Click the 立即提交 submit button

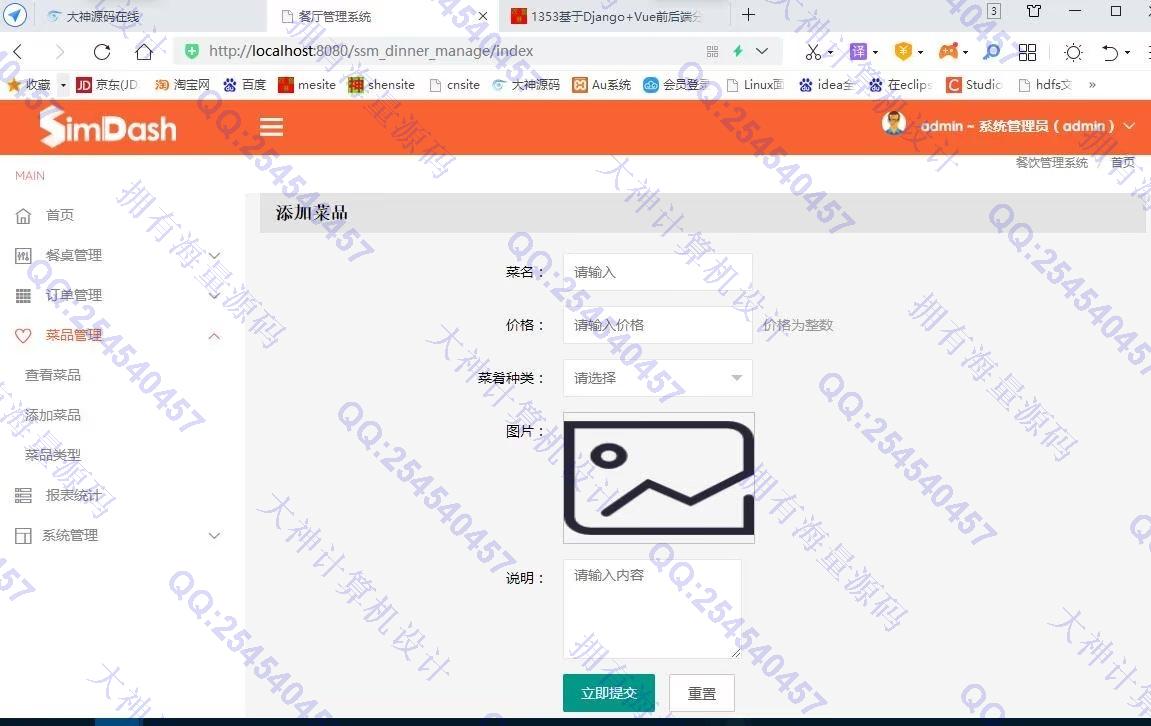pyautogui.click(x=608, y=693)
